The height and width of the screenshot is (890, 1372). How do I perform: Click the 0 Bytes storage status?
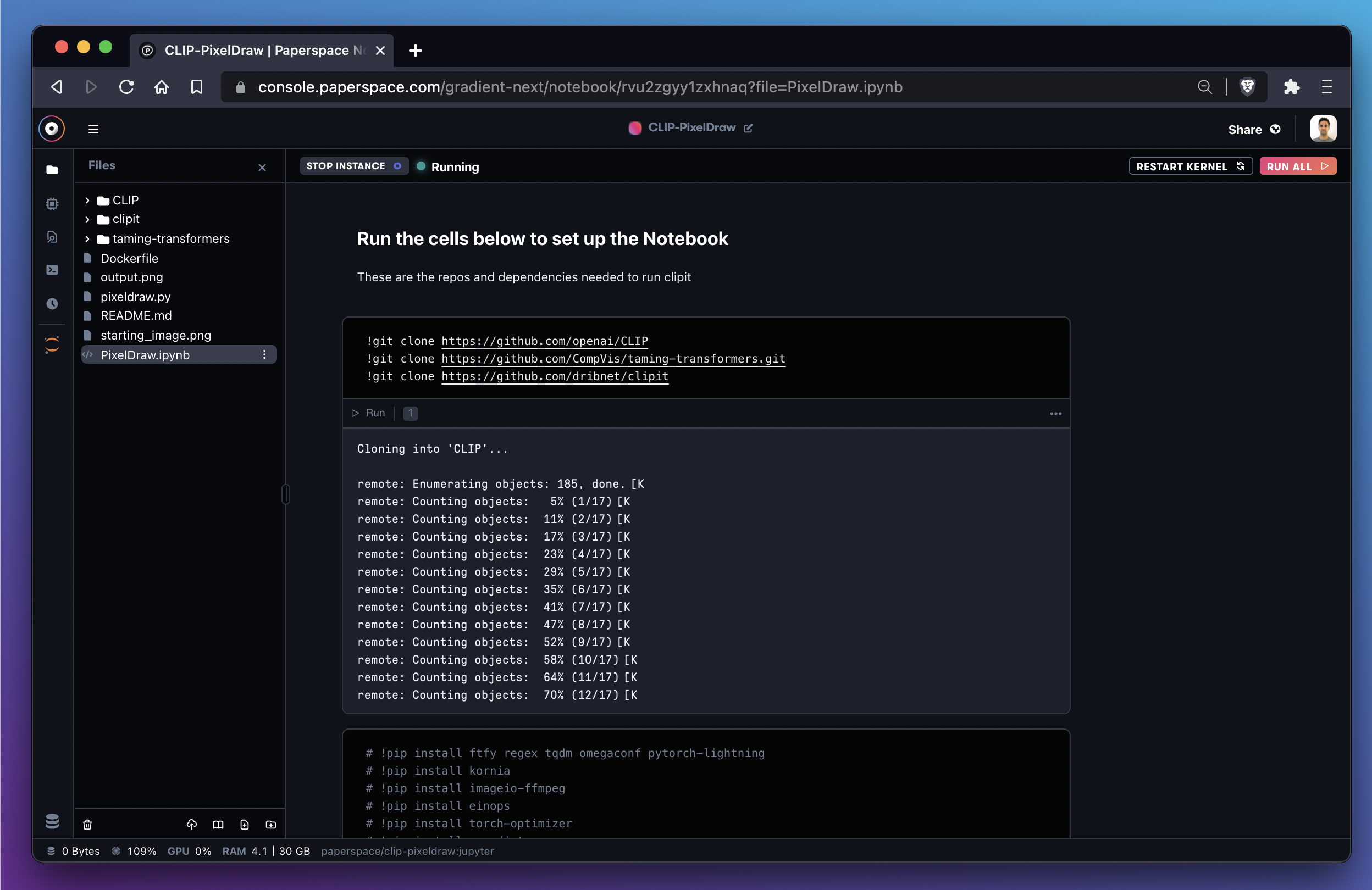click(73, 852)
